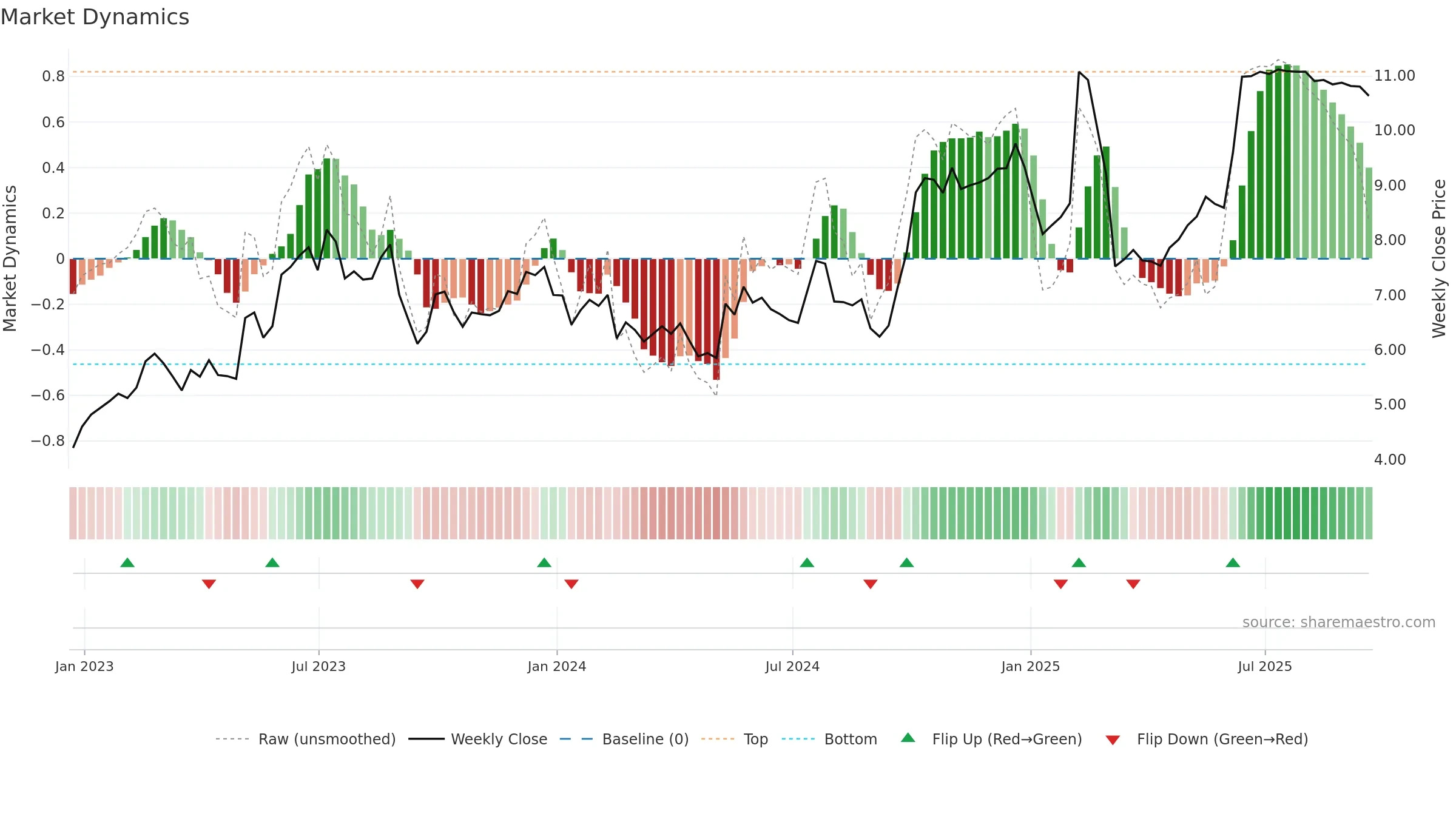1456x819 pixels.
Task: Open the source: sharemaestro.com credit
Action: click(x=1339, y=622)
